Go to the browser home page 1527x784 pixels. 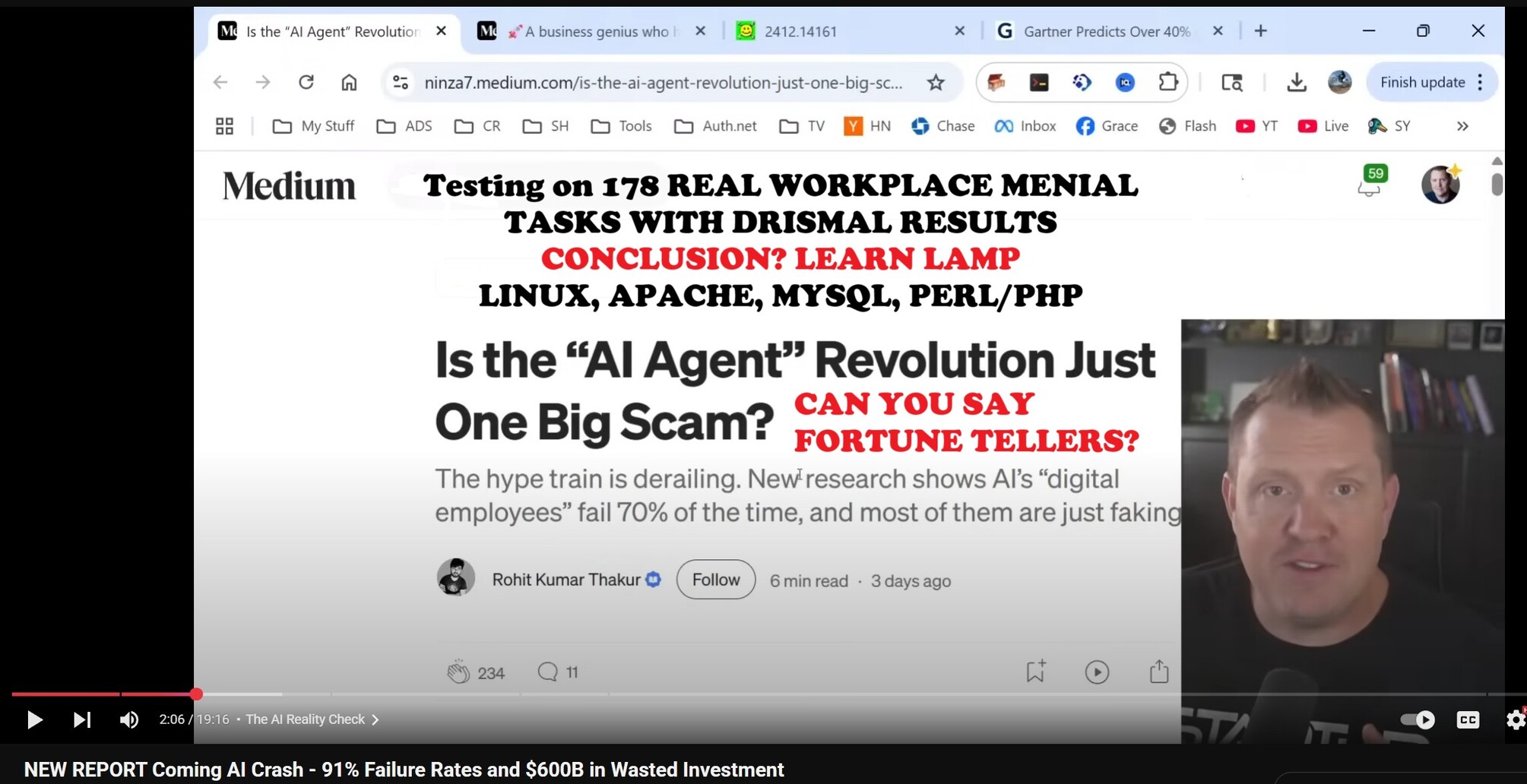tap(349, 82)
